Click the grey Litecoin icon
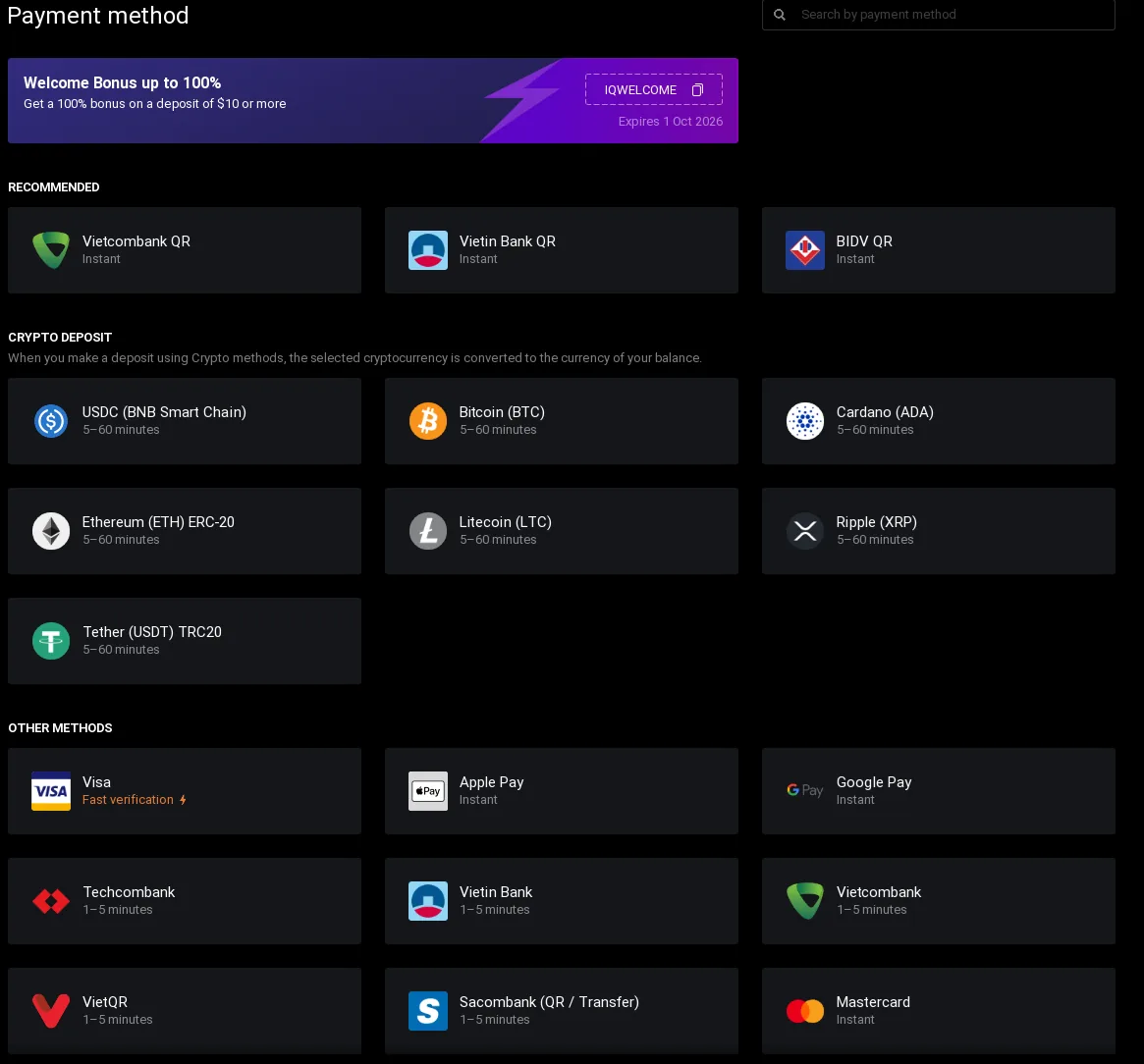The width and height of the screenshot is (1144, 1064). point(428,531)
